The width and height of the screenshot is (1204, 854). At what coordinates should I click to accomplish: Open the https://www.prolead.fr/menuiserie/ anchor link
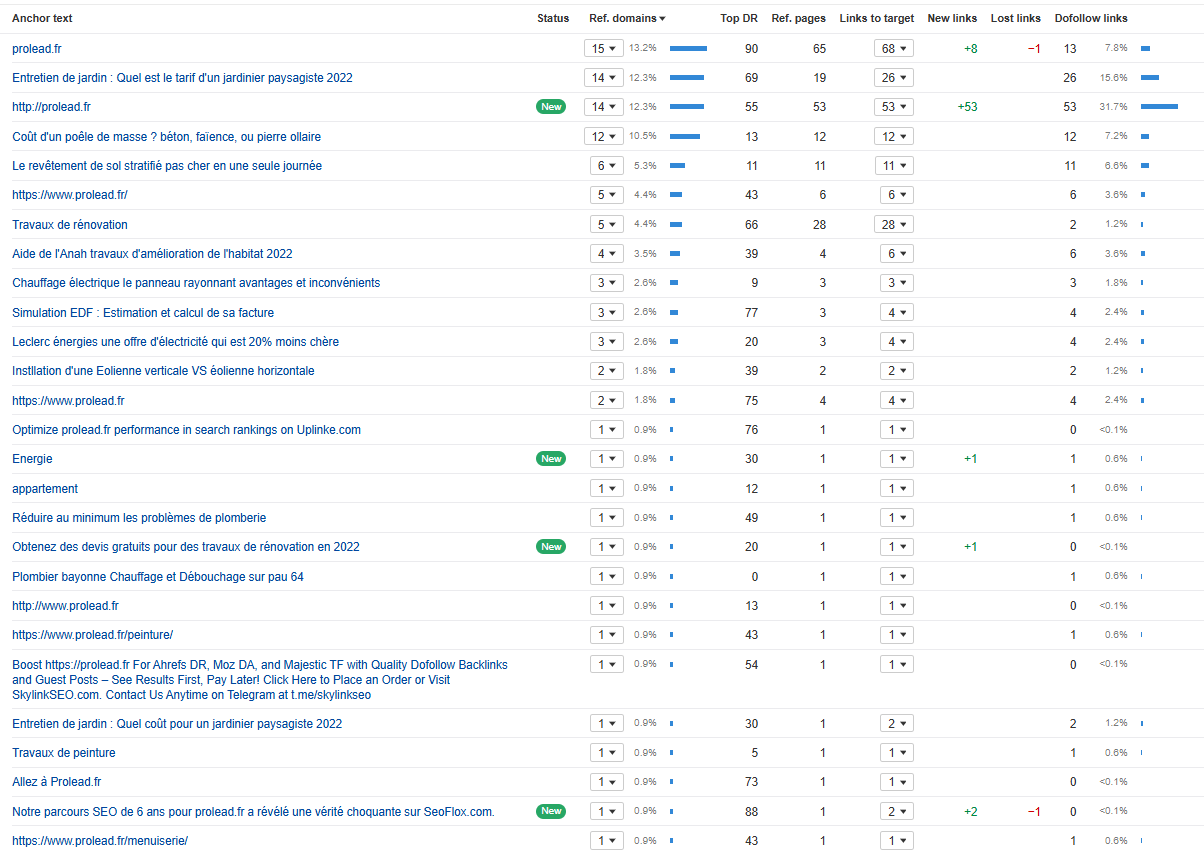point(100,841)
